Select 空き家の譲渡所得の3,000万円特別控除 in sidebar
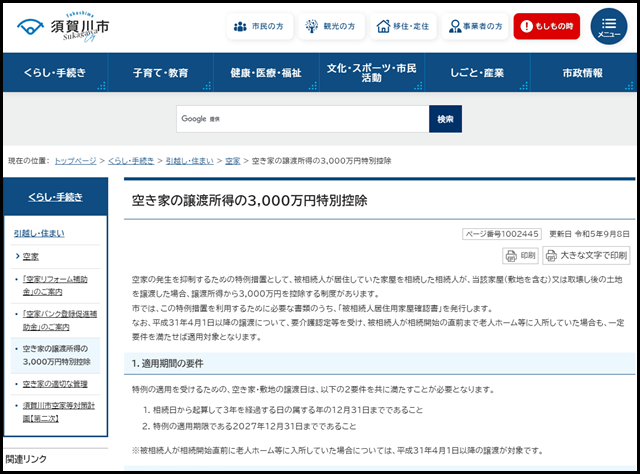 coord(56,355)
